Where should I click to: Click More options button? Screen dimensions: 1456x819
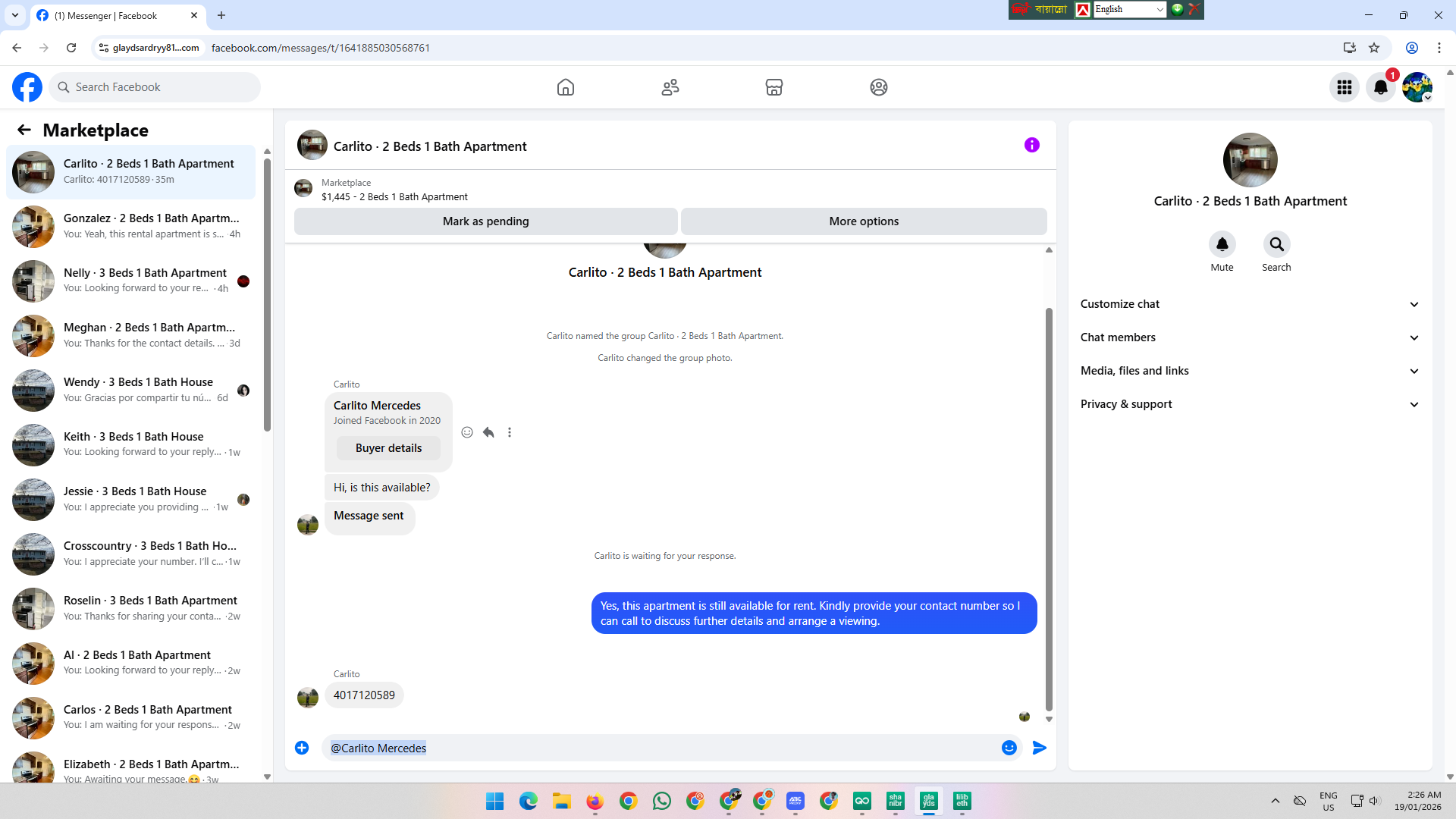(864, 221)
